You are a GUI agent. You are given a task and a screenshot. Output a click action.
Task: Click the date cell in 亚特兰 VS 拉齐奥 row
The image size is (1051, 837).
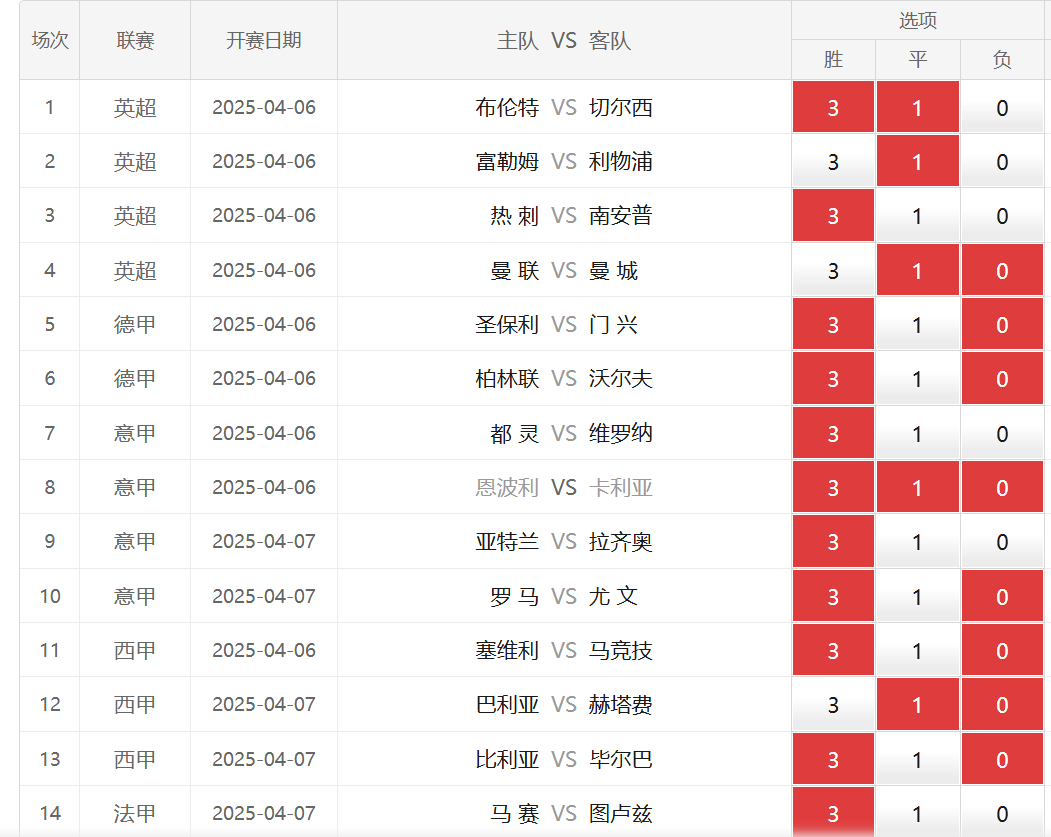tap(264, 541)
